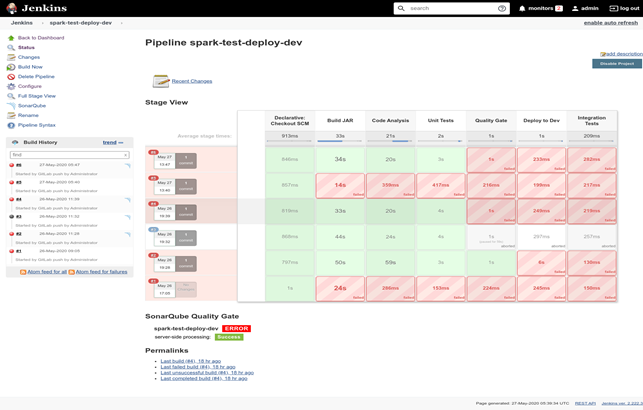This screenshot has height=410, width=643.
Task: Open console output icon for build #2
Action: click(x=128, y=235)
